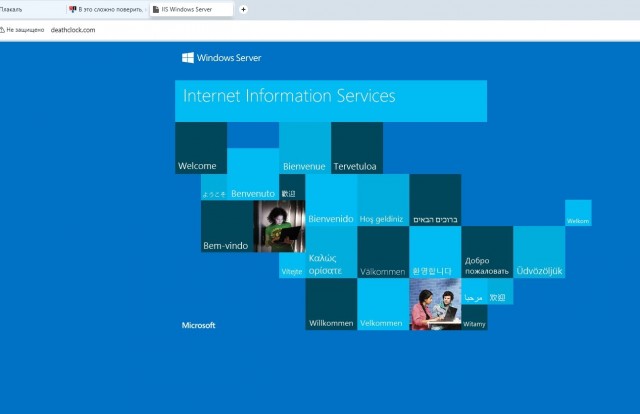The image size is (640, 414).
Task: Click the Welkom tile
Action: [x=578, y=213]
